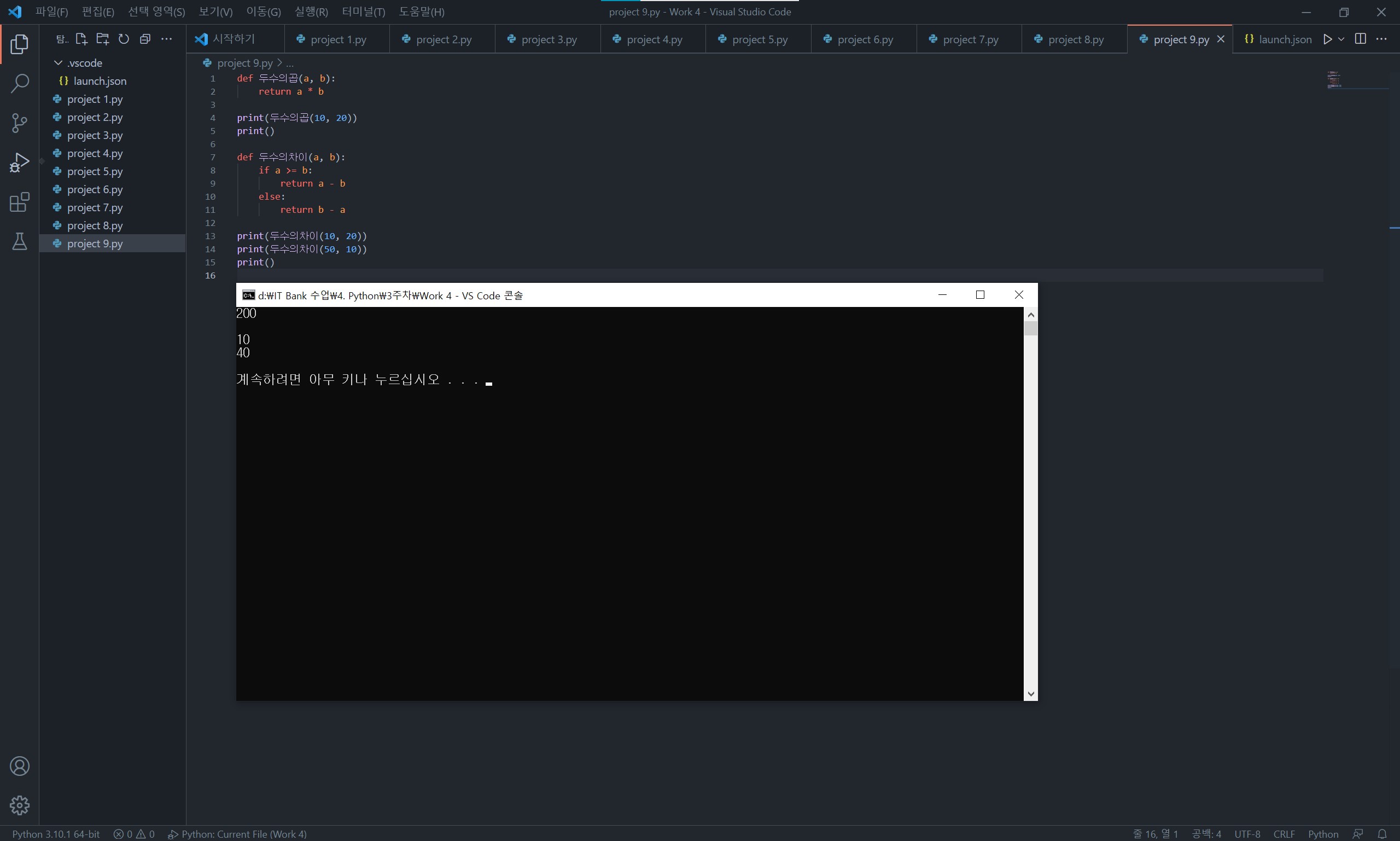Click the New Folder icon in explorer
The height and width of the screenshot is (841, 1400).
(x=102, y=39)
